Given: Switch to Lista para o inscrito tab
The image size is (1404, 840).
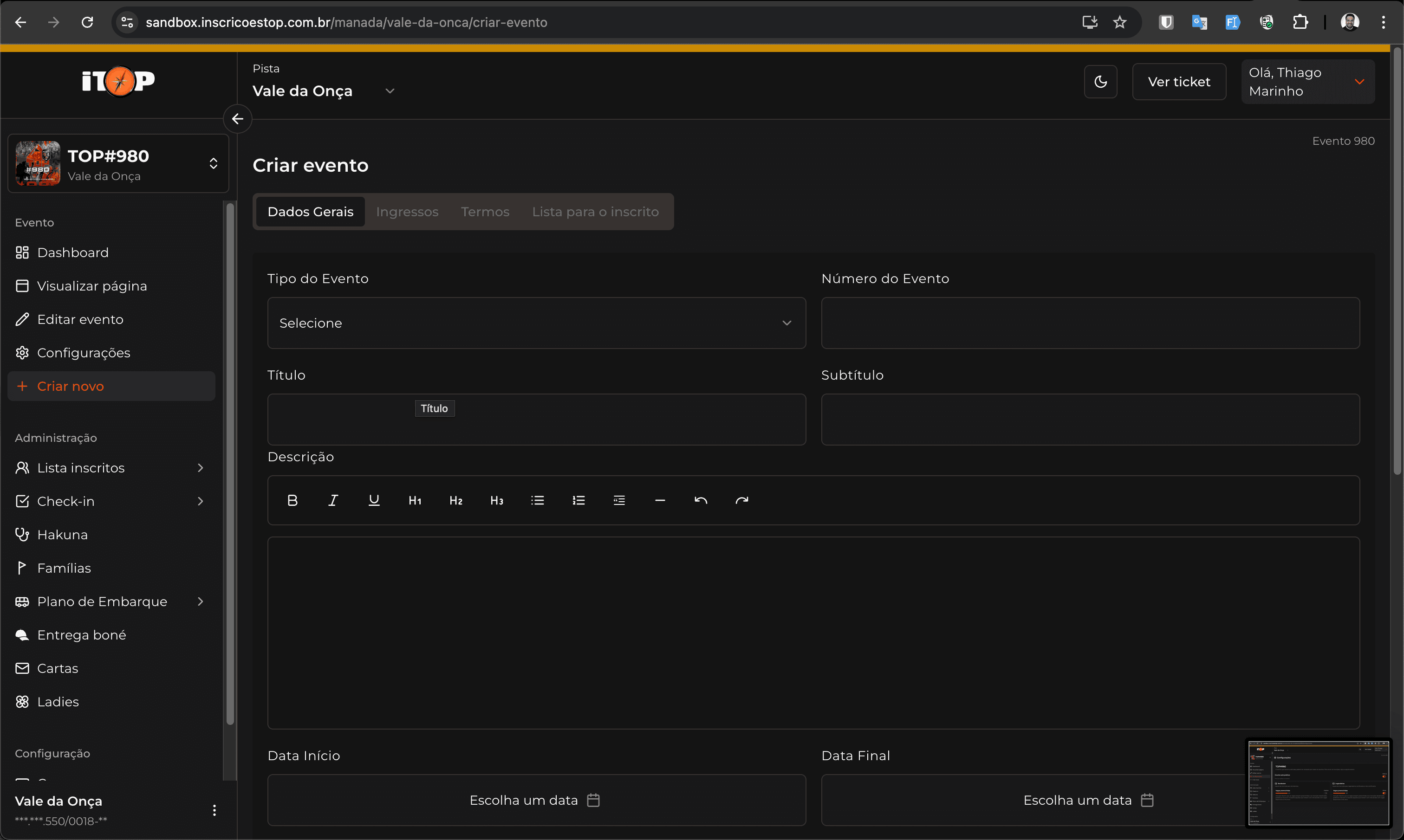Looking at the screenshot, I should click(x=595, y=212).
